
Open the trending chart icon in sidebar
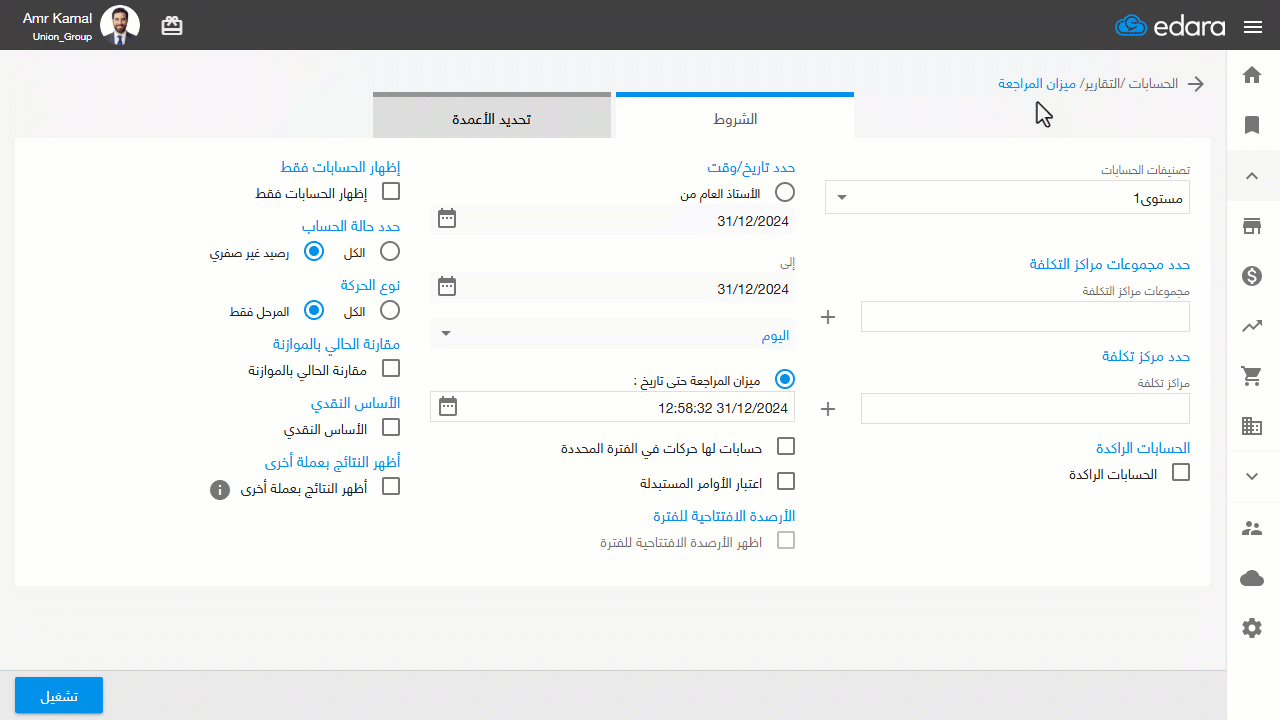tap(1252, 326)
